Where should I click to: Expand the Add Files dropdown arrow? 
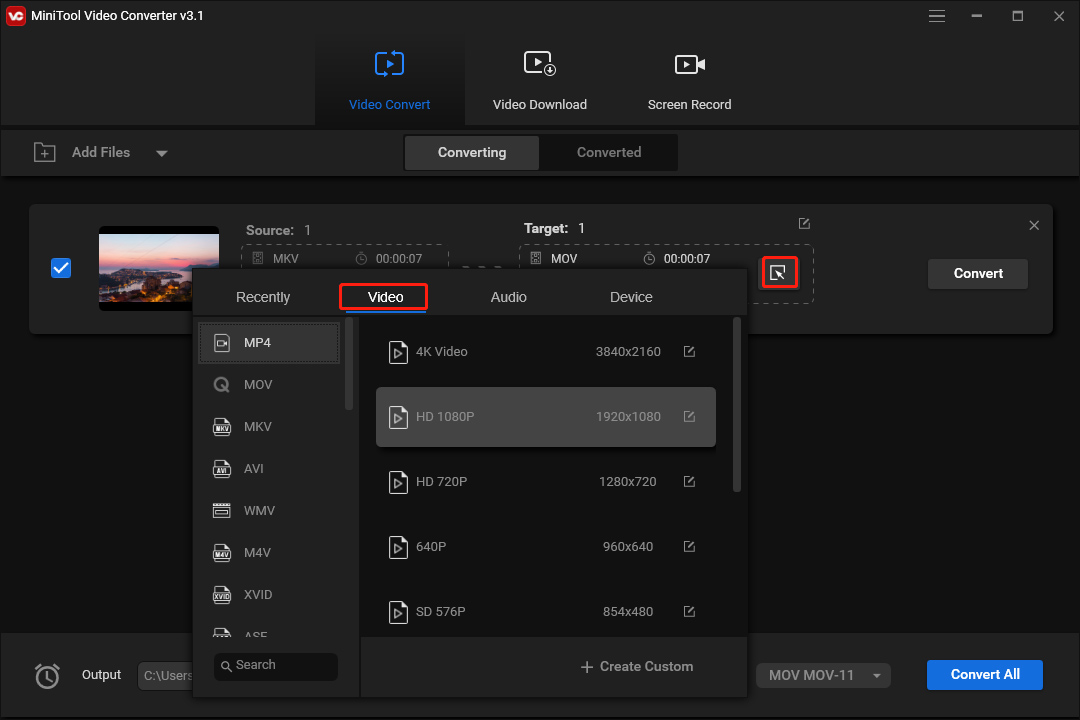click(x=161, y=152)
